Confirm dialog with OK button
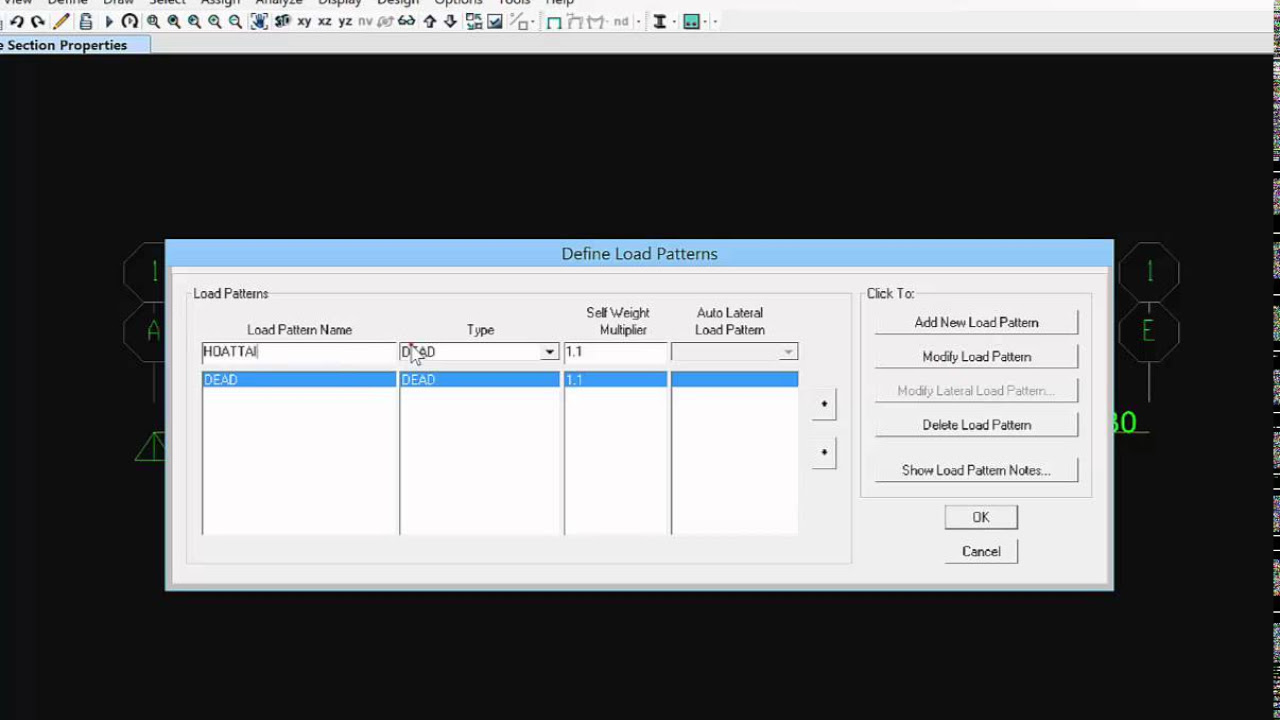The width and height of the screenshot is (1280, 720). tap(981, 517)
